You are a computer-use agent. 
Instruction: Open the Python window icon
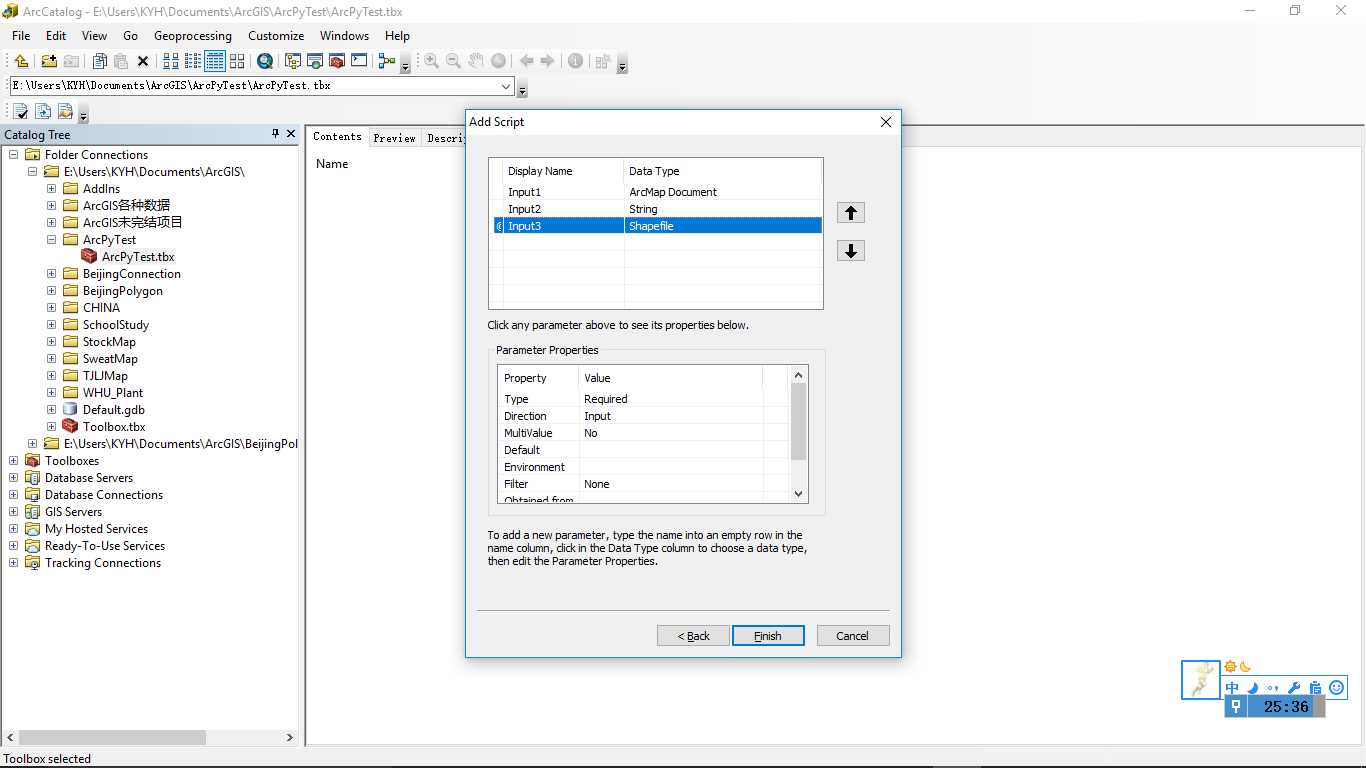(359, 61)
